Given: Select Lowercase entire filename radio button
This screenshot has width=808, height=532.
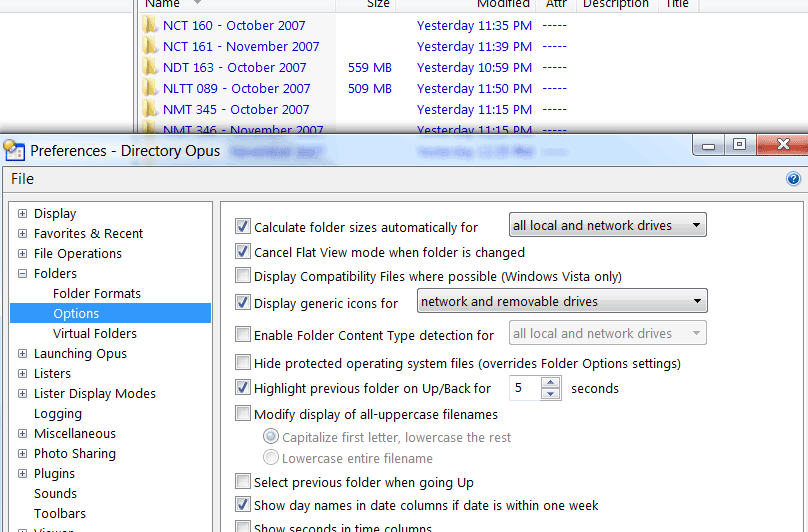Looking at the screenshot, I should click(x=271, y=457).
